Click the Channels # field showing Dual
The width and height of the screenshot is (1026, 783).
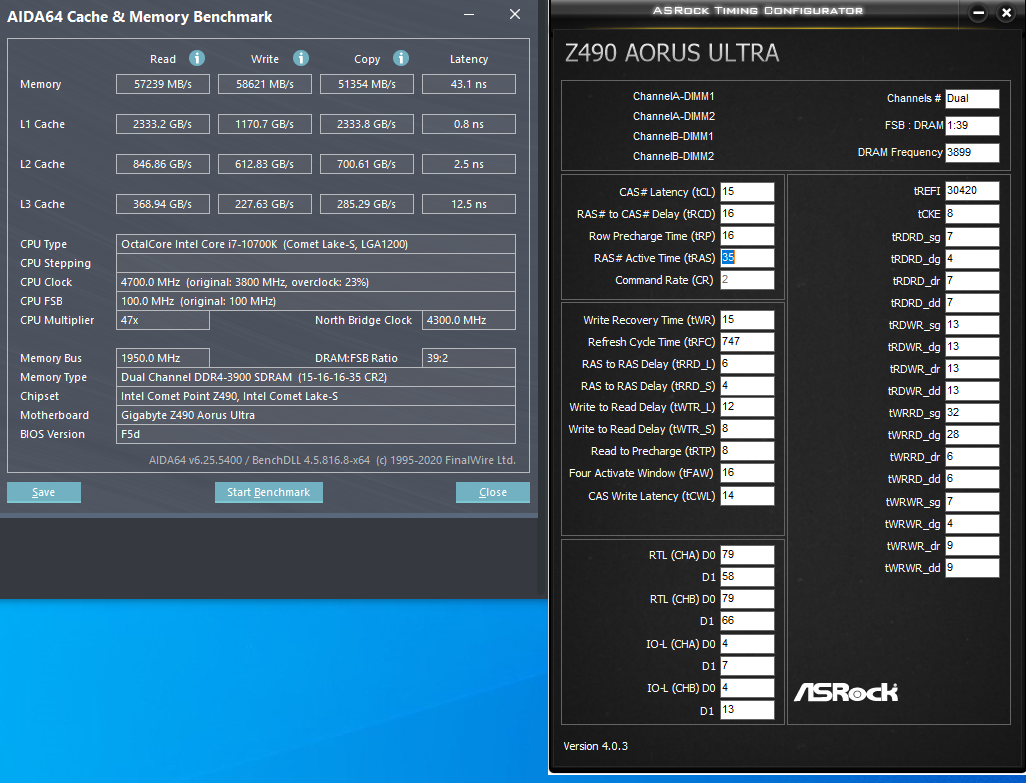click(x=972, y=98)
